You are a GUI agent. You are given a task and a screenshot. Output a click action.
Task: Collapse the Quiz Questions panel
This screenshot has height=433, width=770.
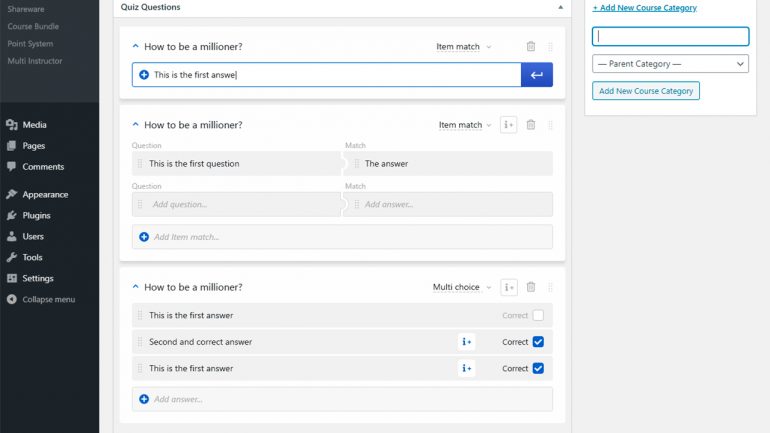tap(560, 7)
